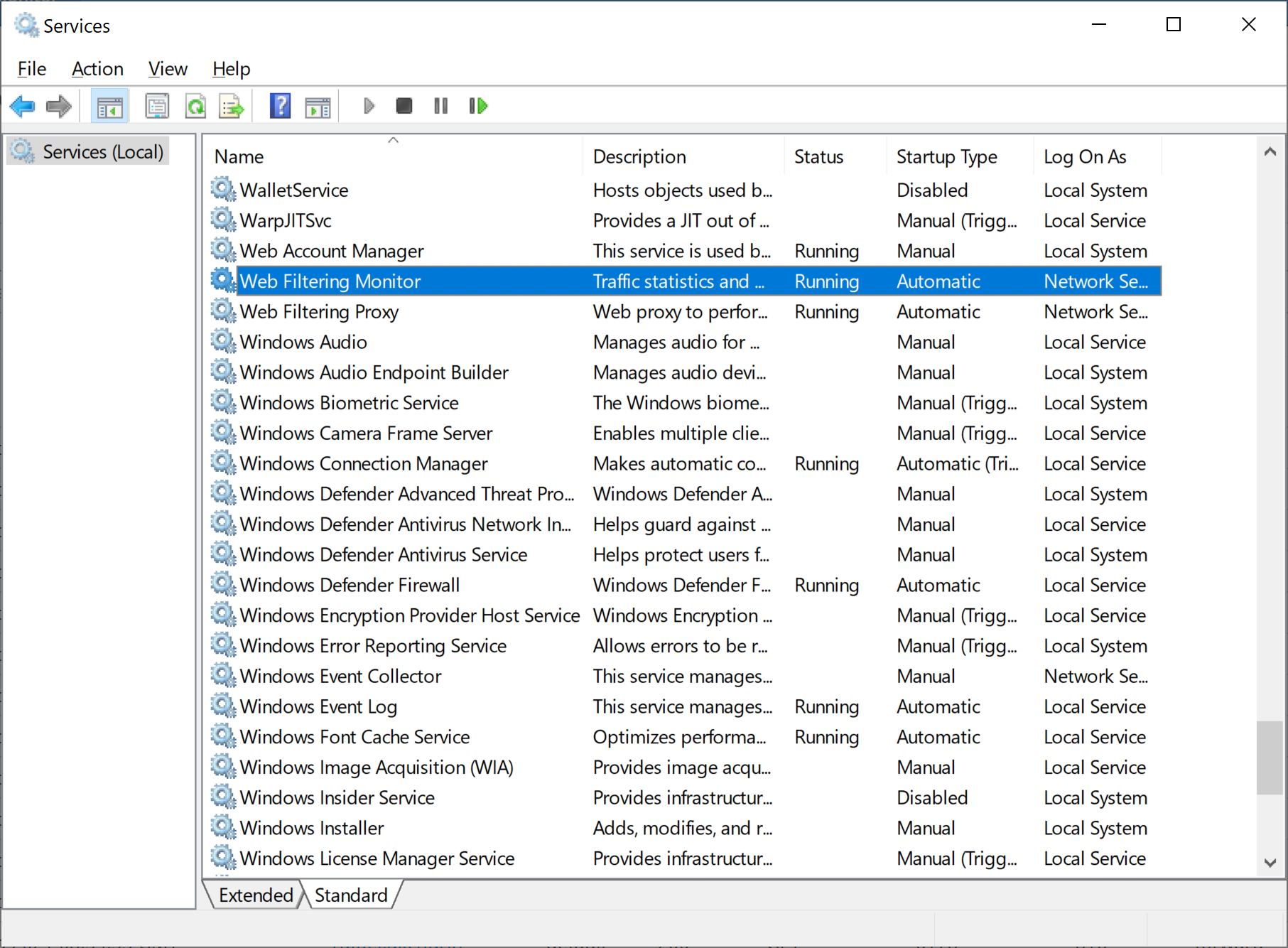
Task: Sort by the Status column header
Action: click(836, 156)
